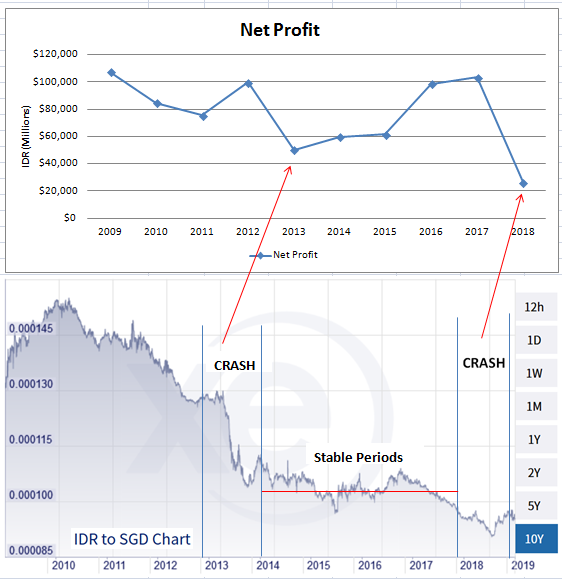Set chart range to 1M

(536, 406)
